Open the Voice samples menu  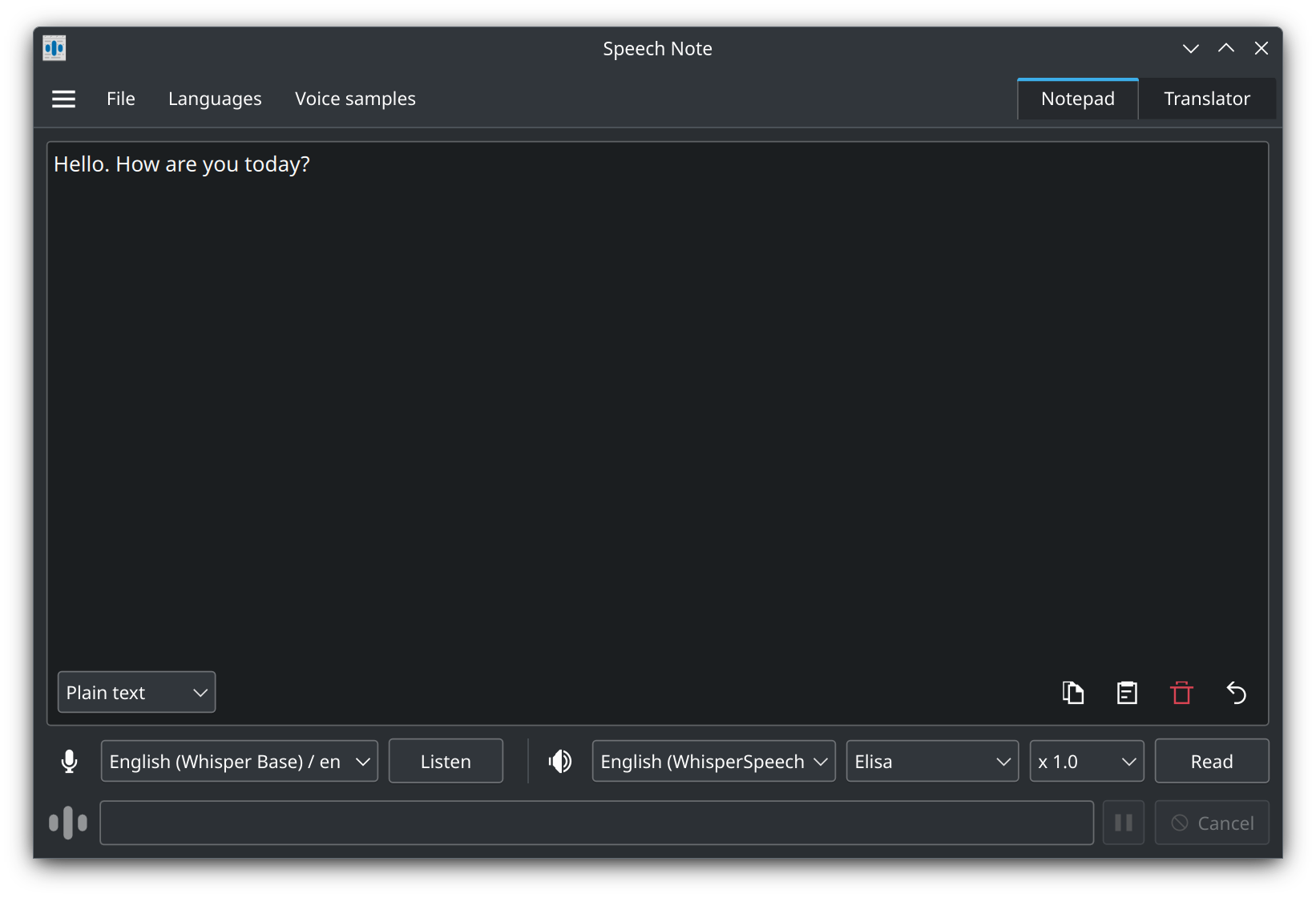click(x=355, y=99)
